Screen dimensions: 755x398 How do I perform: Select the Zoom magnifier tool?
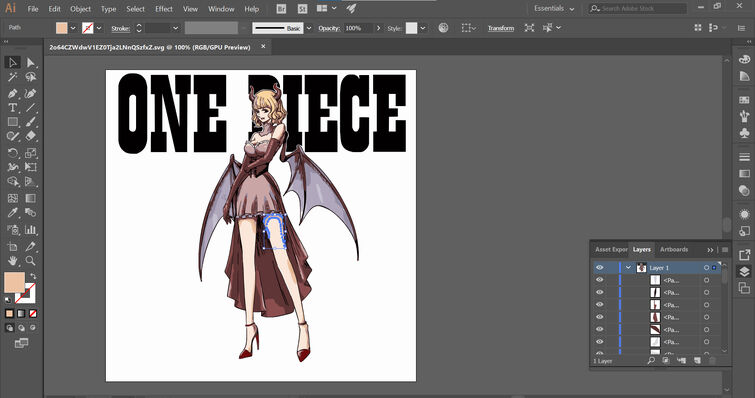pyautogui.click(x=30, y=261)
